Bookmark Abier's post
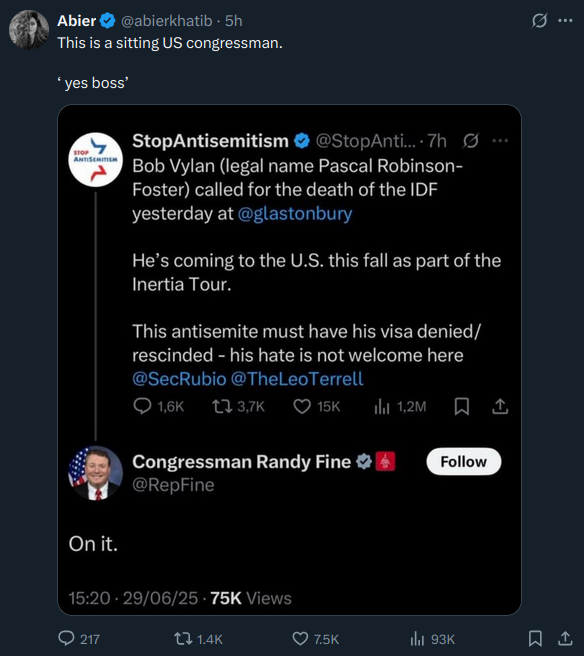 coord(535,638)
